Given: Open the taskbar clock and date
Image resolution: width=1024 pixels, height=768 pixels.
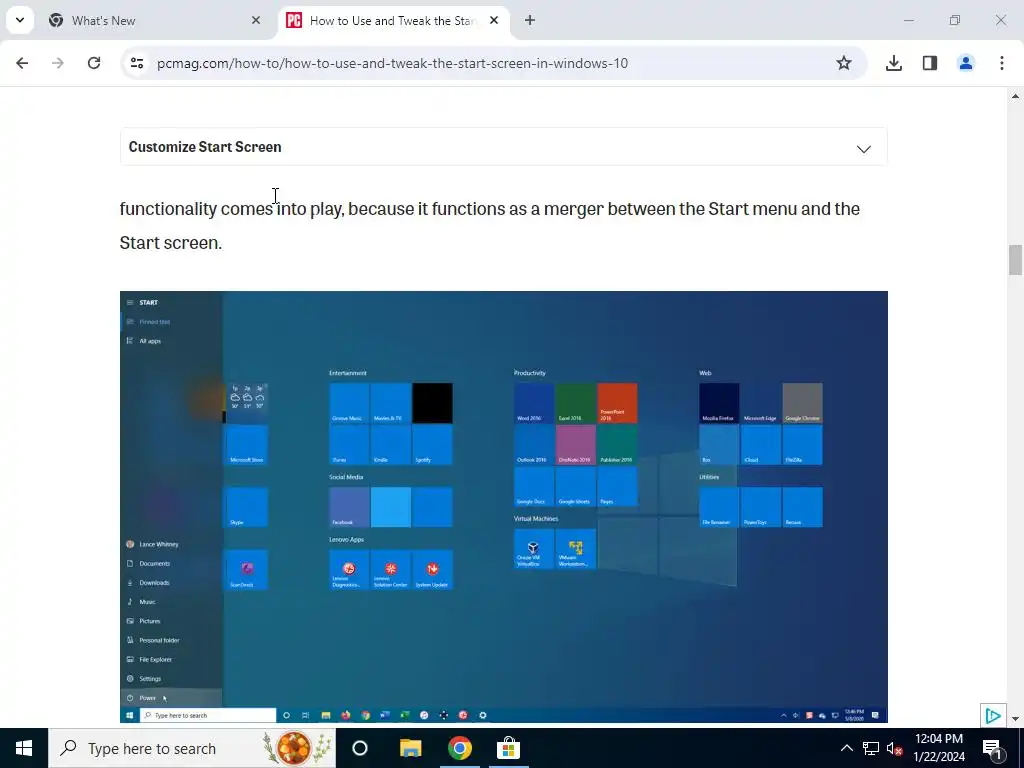Looking at the screenshot, I should coord(939,748).
